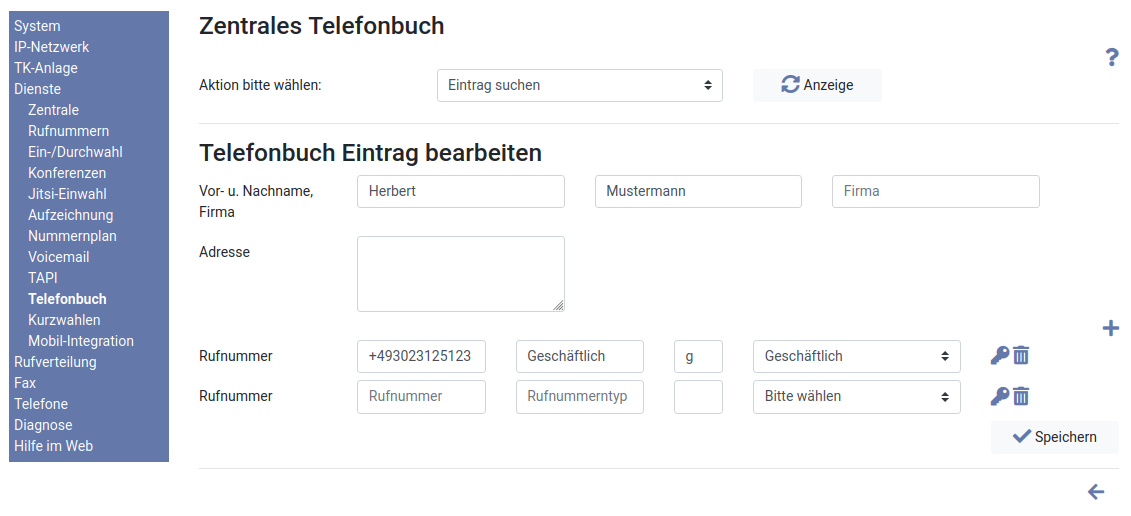Click key icon in first Rufnummer row

point(999,355)
